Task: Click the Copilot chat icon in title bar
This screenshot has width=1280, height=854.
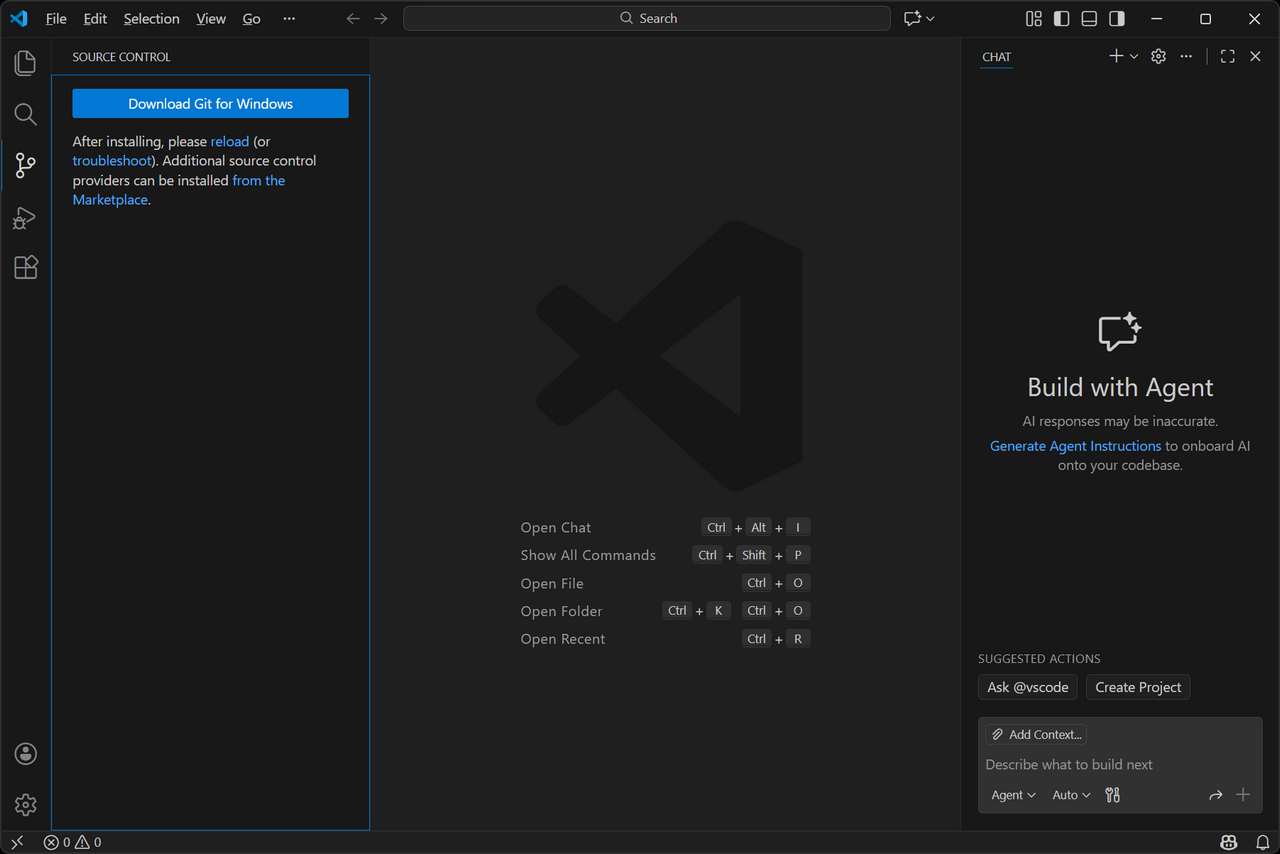Action: click(x=912, y=18)
